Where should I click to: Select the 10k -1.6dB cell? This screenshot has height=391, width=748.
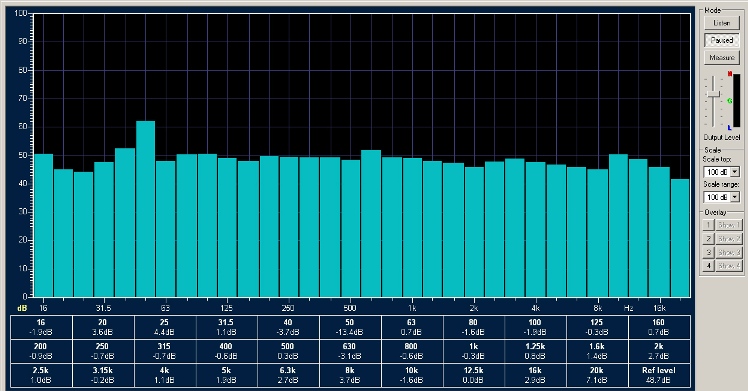pos(412,375)
